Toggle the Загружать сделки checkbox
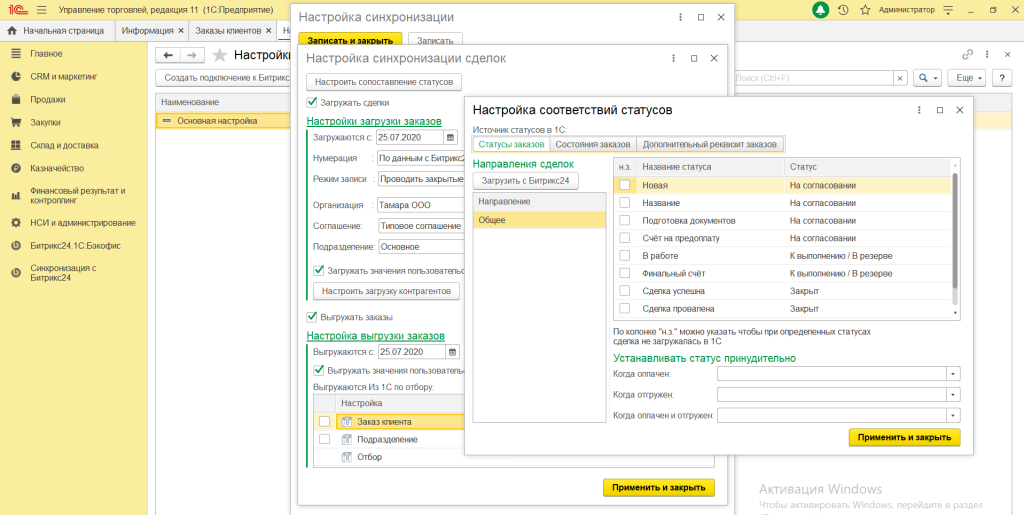 pyautogui.click(x=312, y=102)
